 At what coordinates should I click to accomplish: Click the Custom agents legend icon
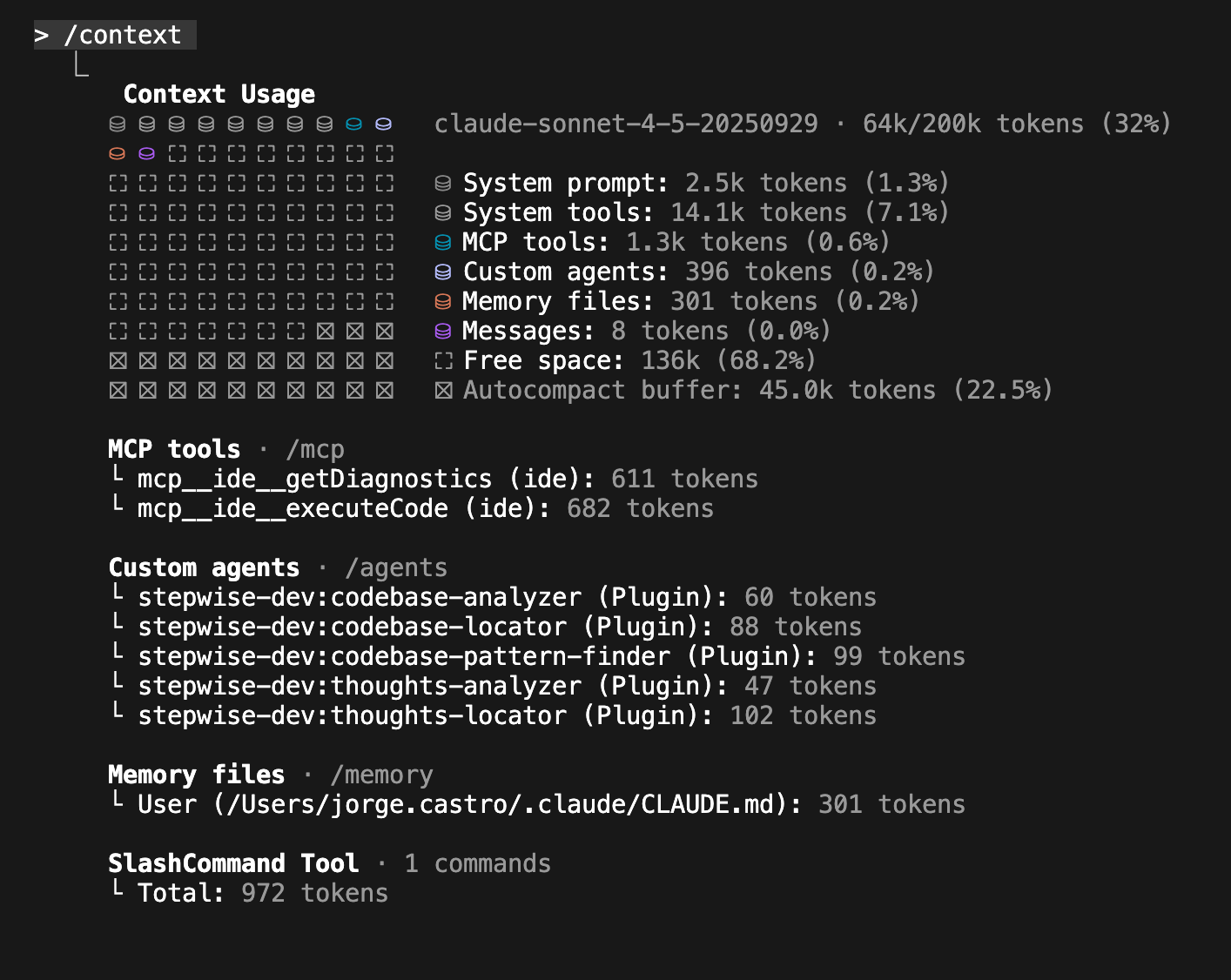(443, 272)
